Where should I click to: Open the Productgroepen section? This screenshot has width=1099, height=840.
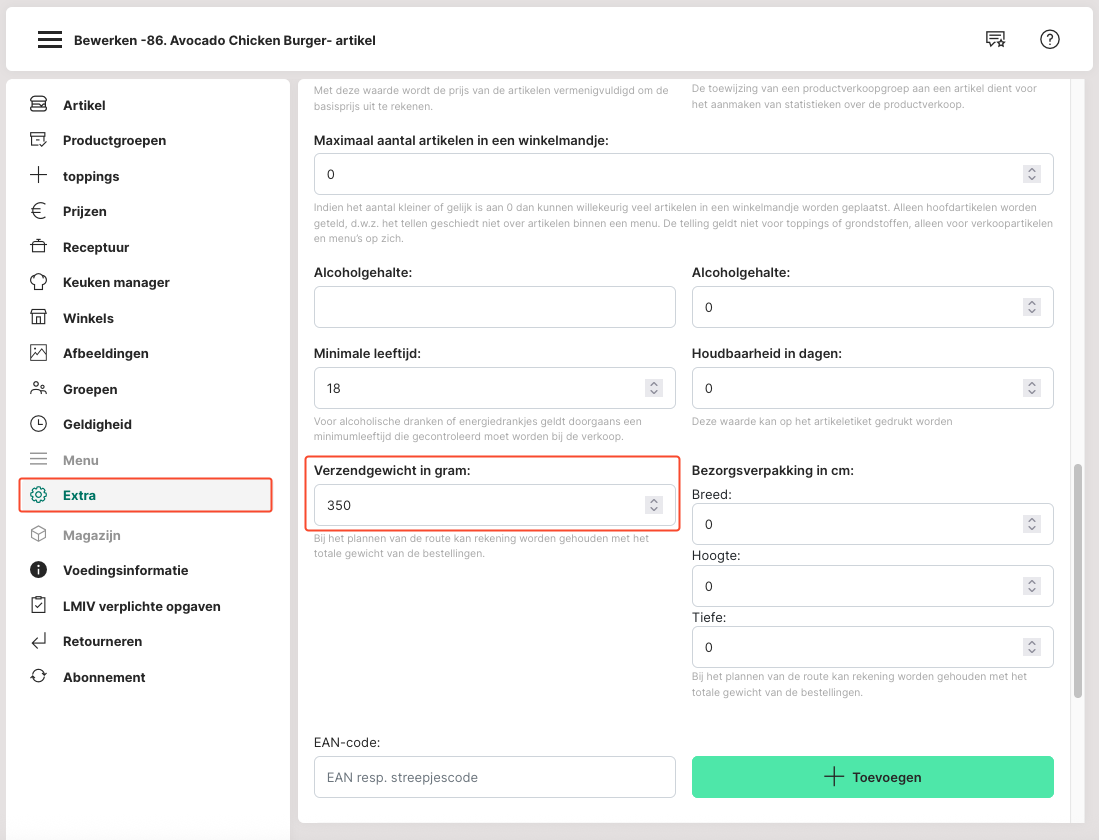114,140
